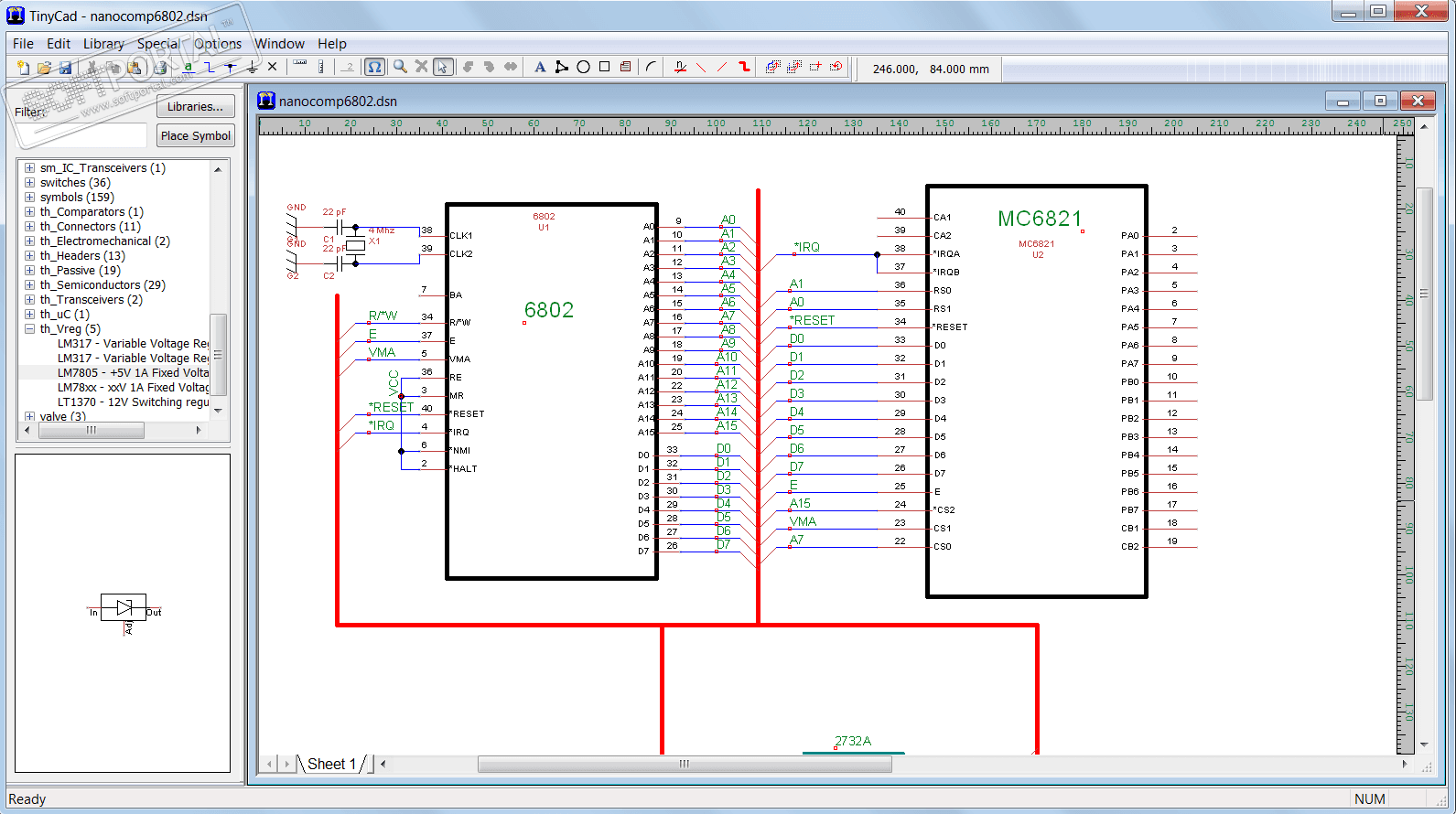This screenshot has height=814, width=1456.
Task: Click the Libraries... button
Action: [x=195, y=106]
